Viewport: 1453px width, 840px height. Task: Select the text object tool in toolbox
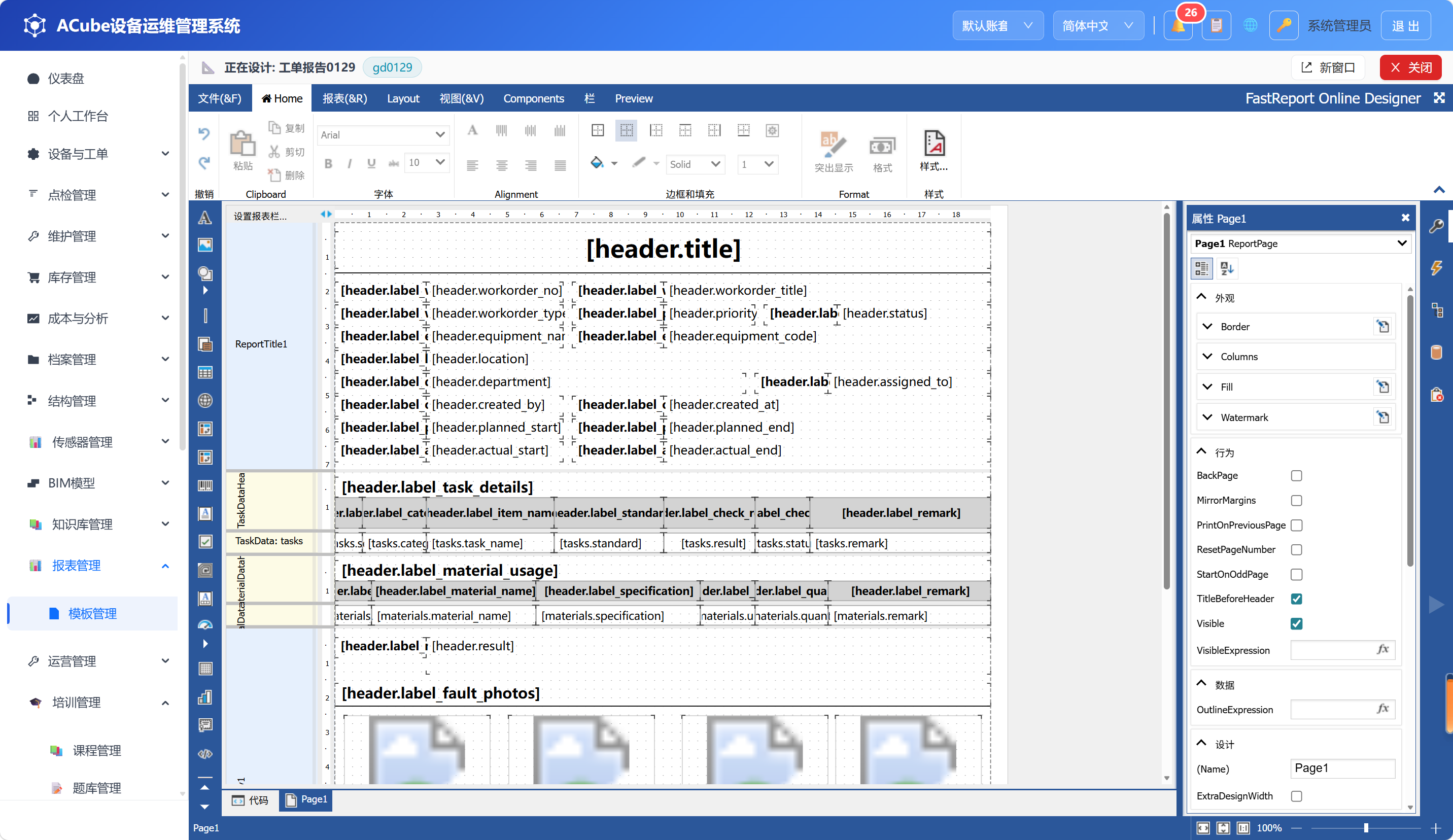click(x=204, y=218)
